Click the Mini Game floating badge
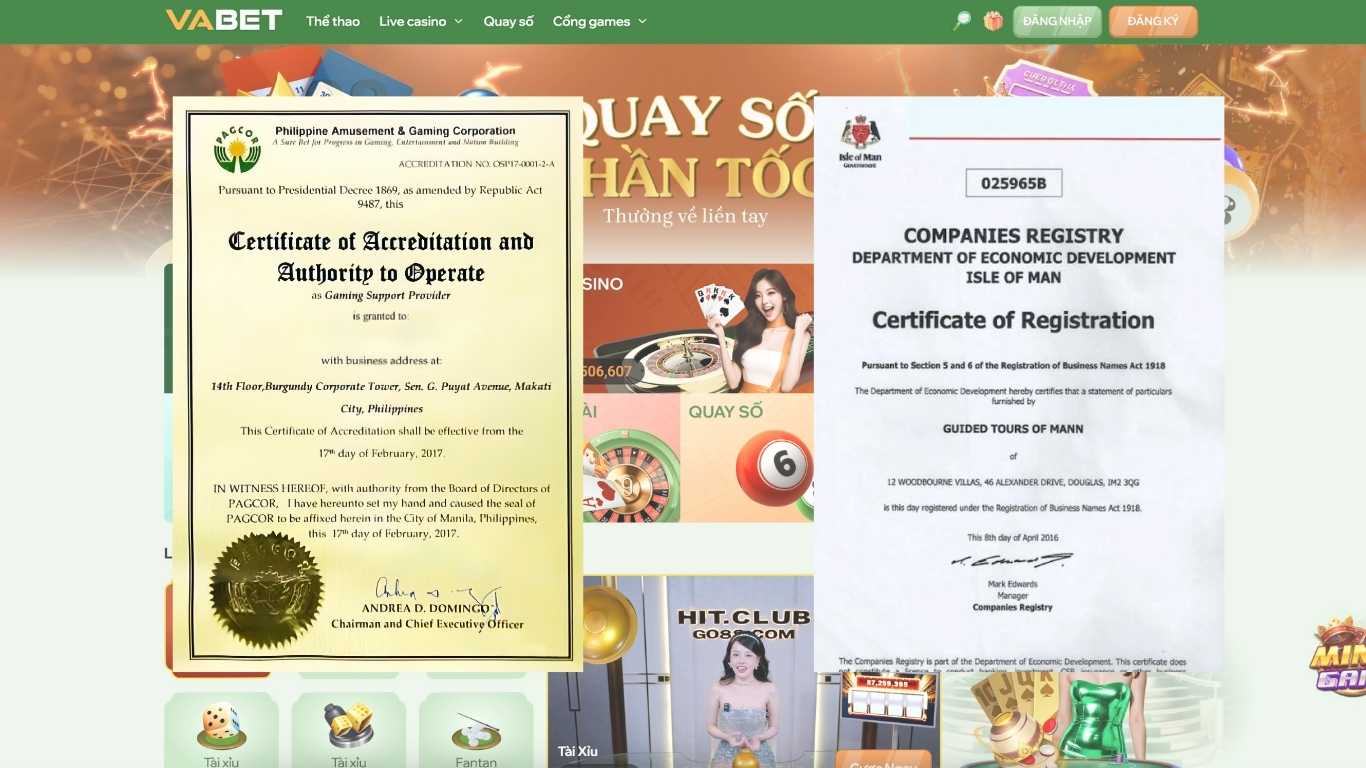 click(x=1338, y=657)
